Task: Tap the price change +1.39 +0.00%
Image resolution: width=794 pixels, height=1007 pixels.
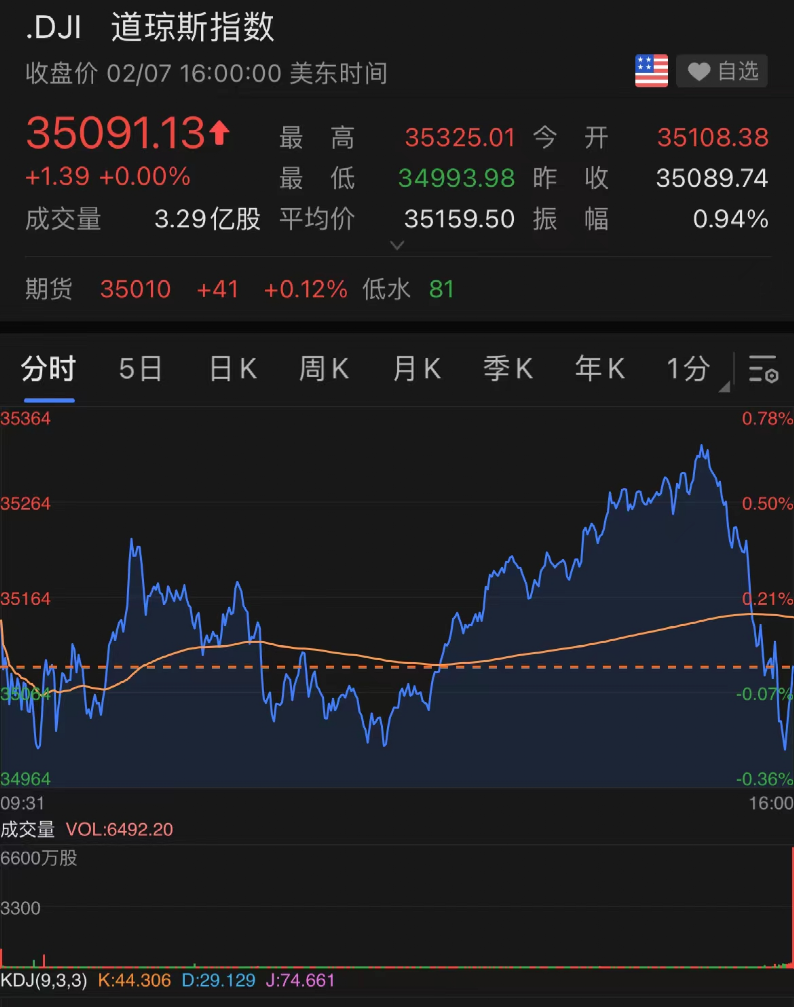Action: 108,177
